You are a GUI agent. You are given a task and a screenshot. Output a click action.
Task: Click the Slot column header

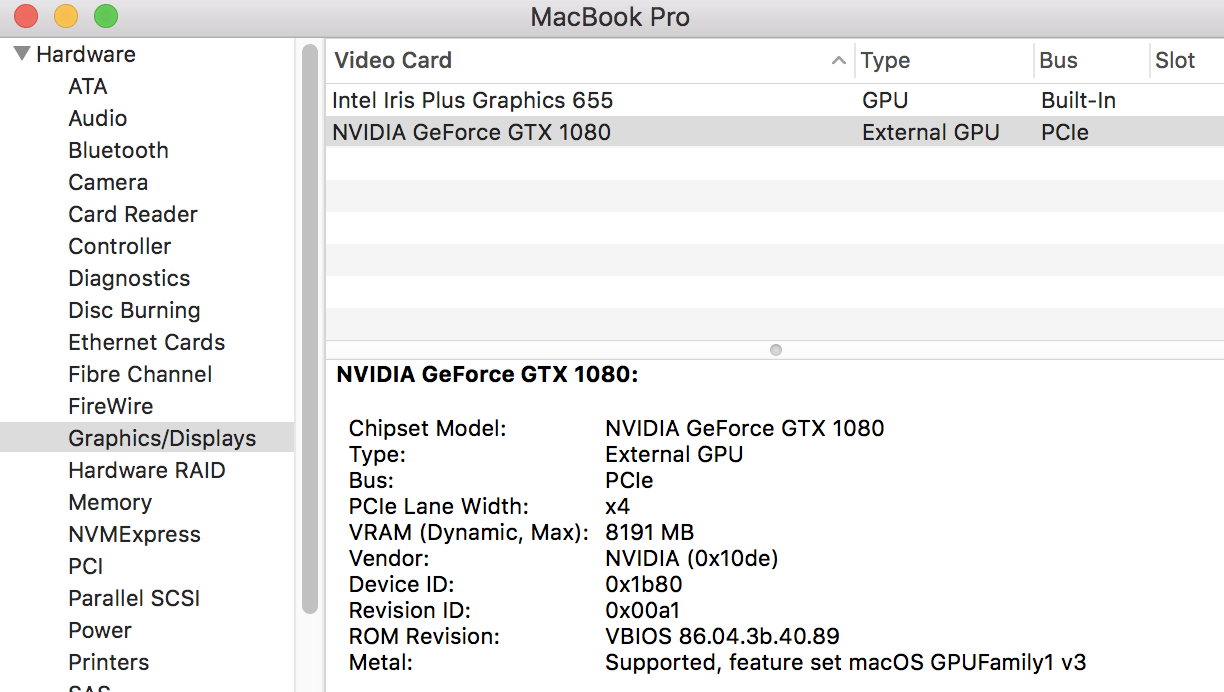click(x=1175, y=61)
